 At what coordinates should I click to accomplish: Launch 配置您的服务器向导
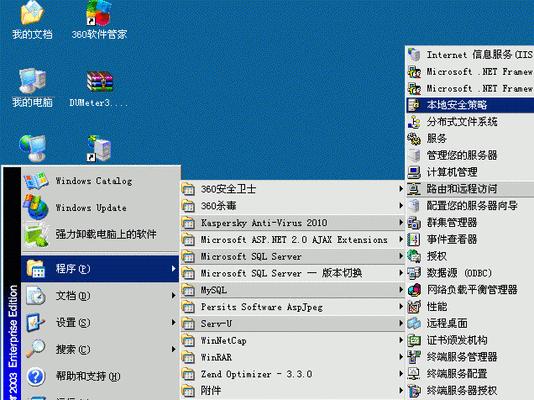(470, 205)
